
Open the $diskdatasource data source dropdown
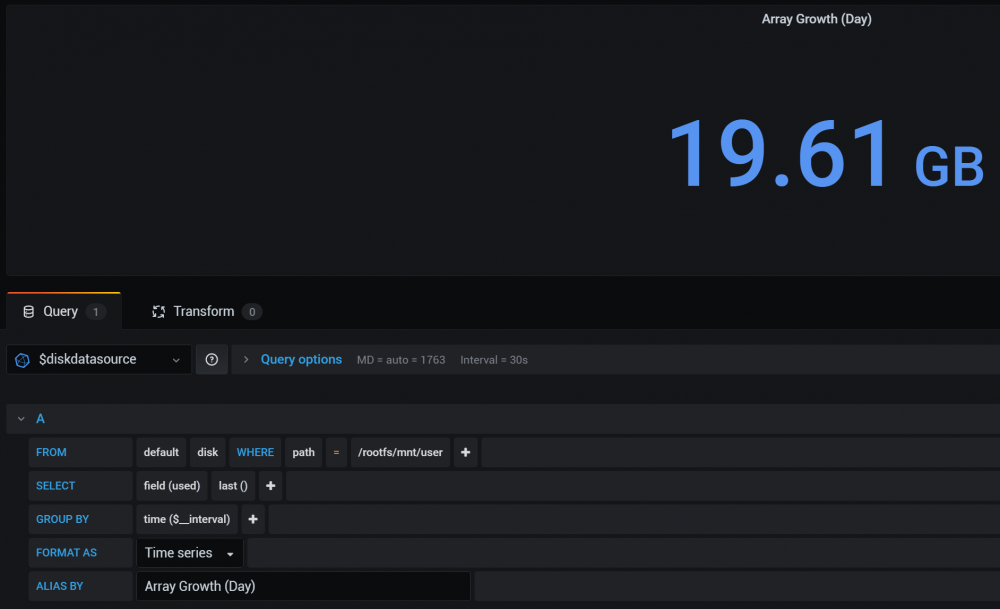click(x=99, y=360)
